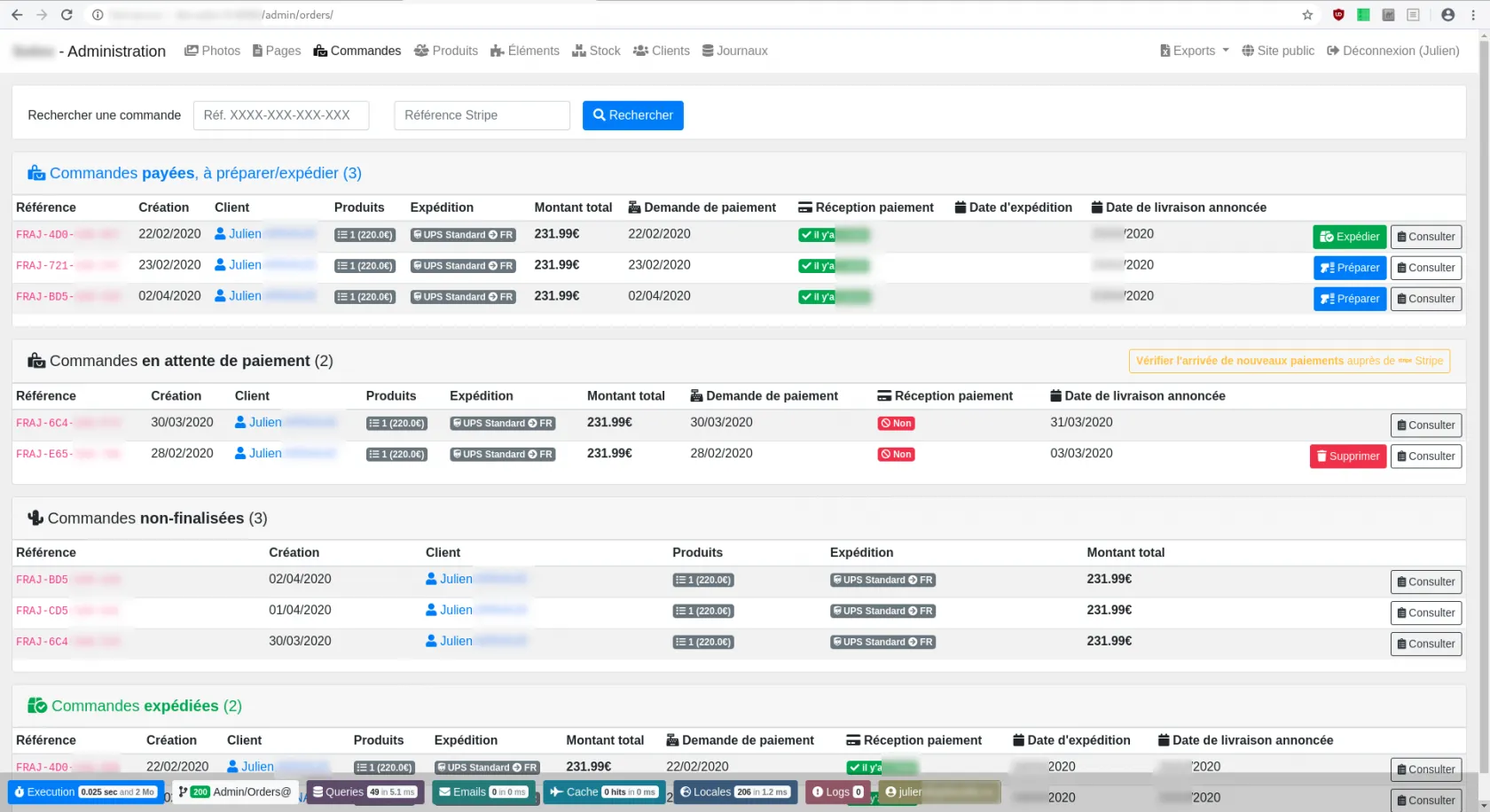View Locales info in the debug bar
Image resolution: width=1490 pixels, height=812 pixels.
click(x=733, y=792)
